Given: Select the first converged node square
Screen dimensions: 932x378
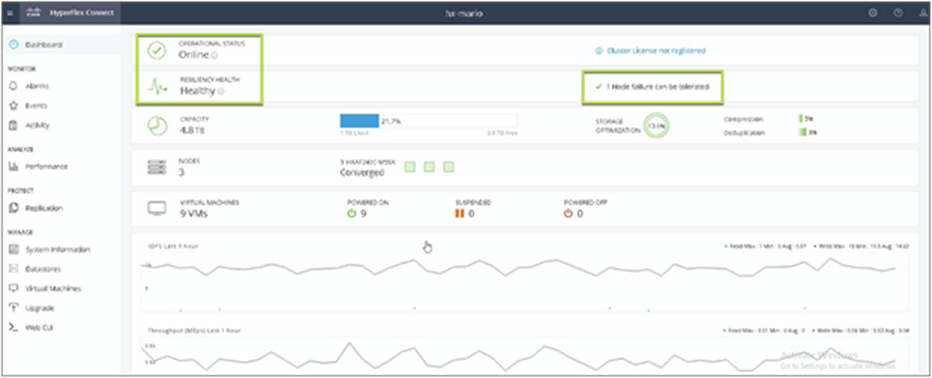Looking at the screenshot, I should click(410, 167).
